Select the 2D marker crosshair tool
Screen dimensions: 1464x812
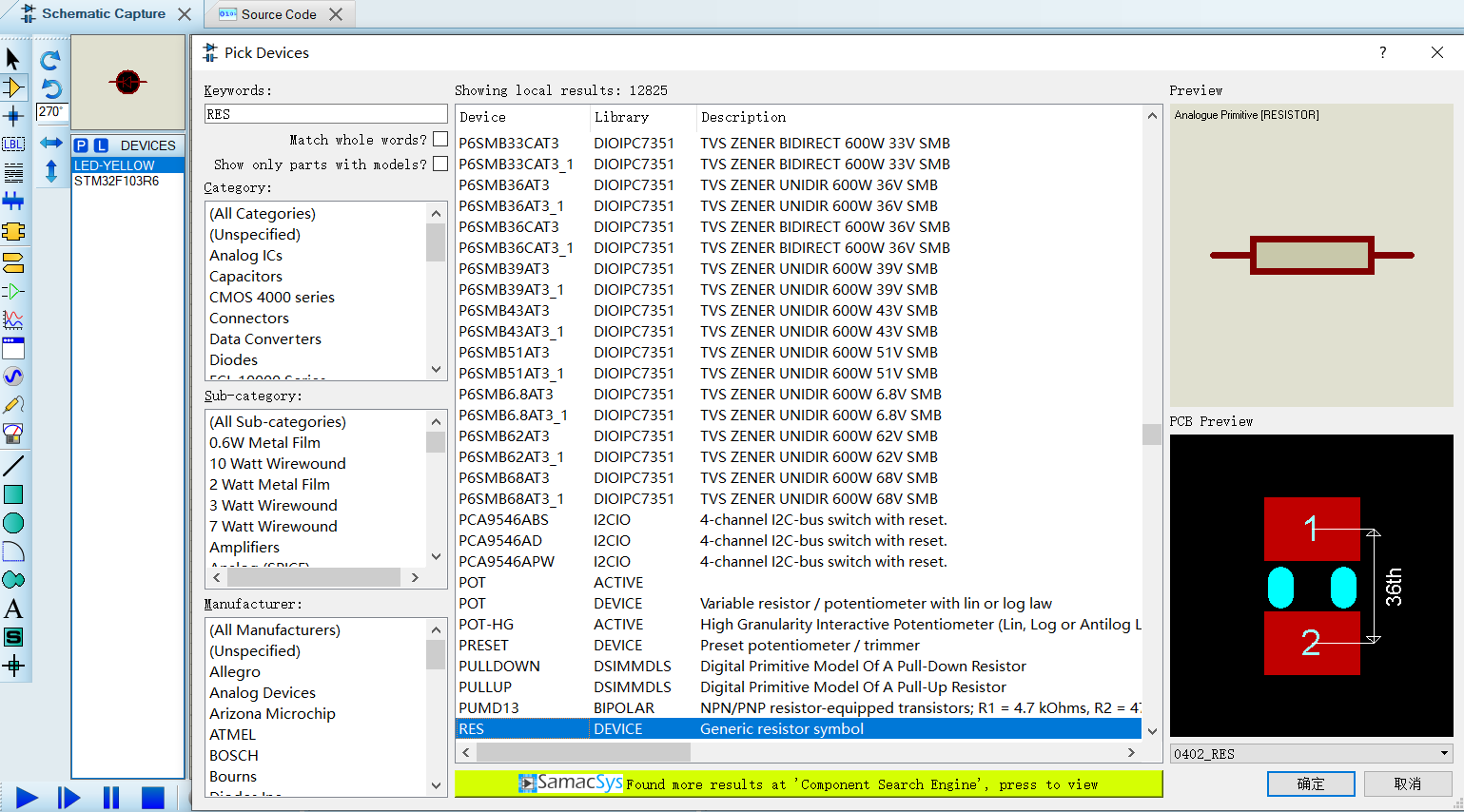(x=13, y=666)
